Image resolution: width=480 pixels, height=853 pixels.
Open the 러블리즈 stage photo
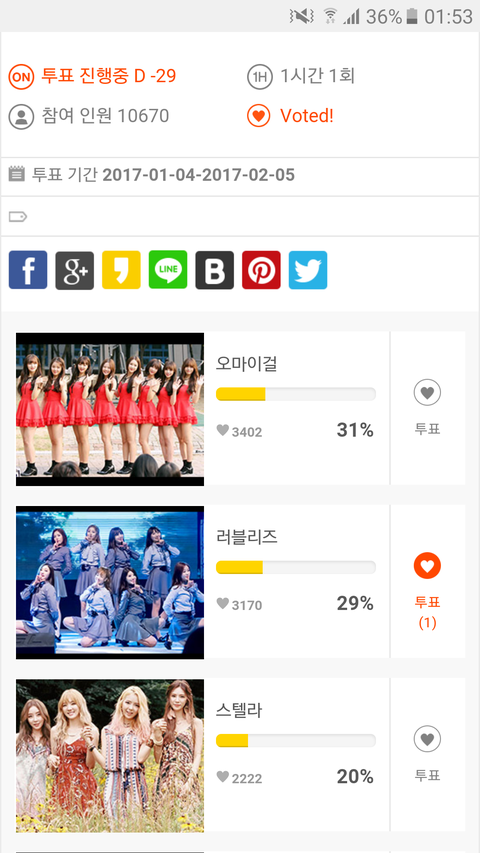click(x=110, y=582)
